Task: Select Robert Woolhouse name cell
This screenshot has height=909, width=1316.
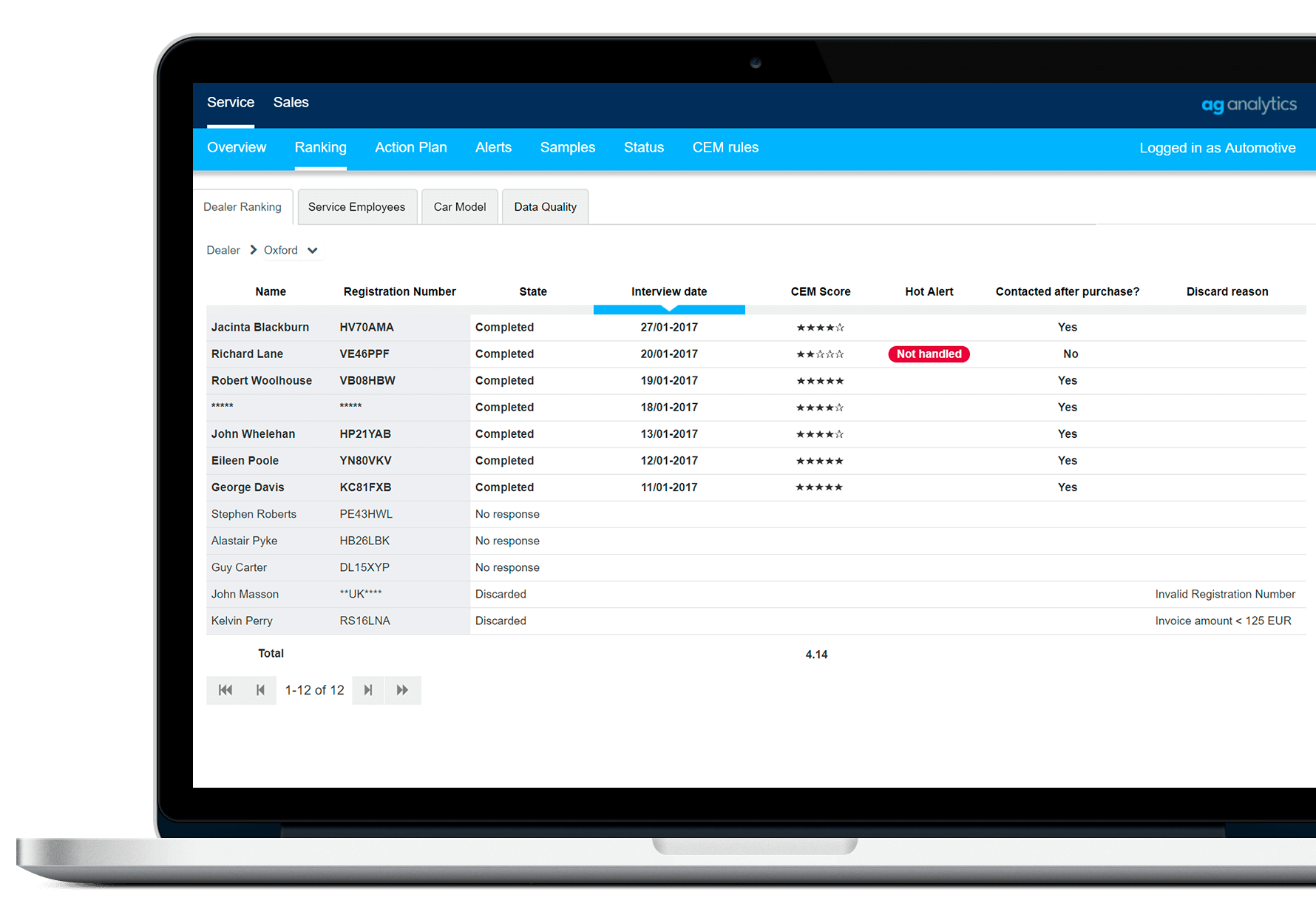Action: pyautogui.click(x=262, y=380)
